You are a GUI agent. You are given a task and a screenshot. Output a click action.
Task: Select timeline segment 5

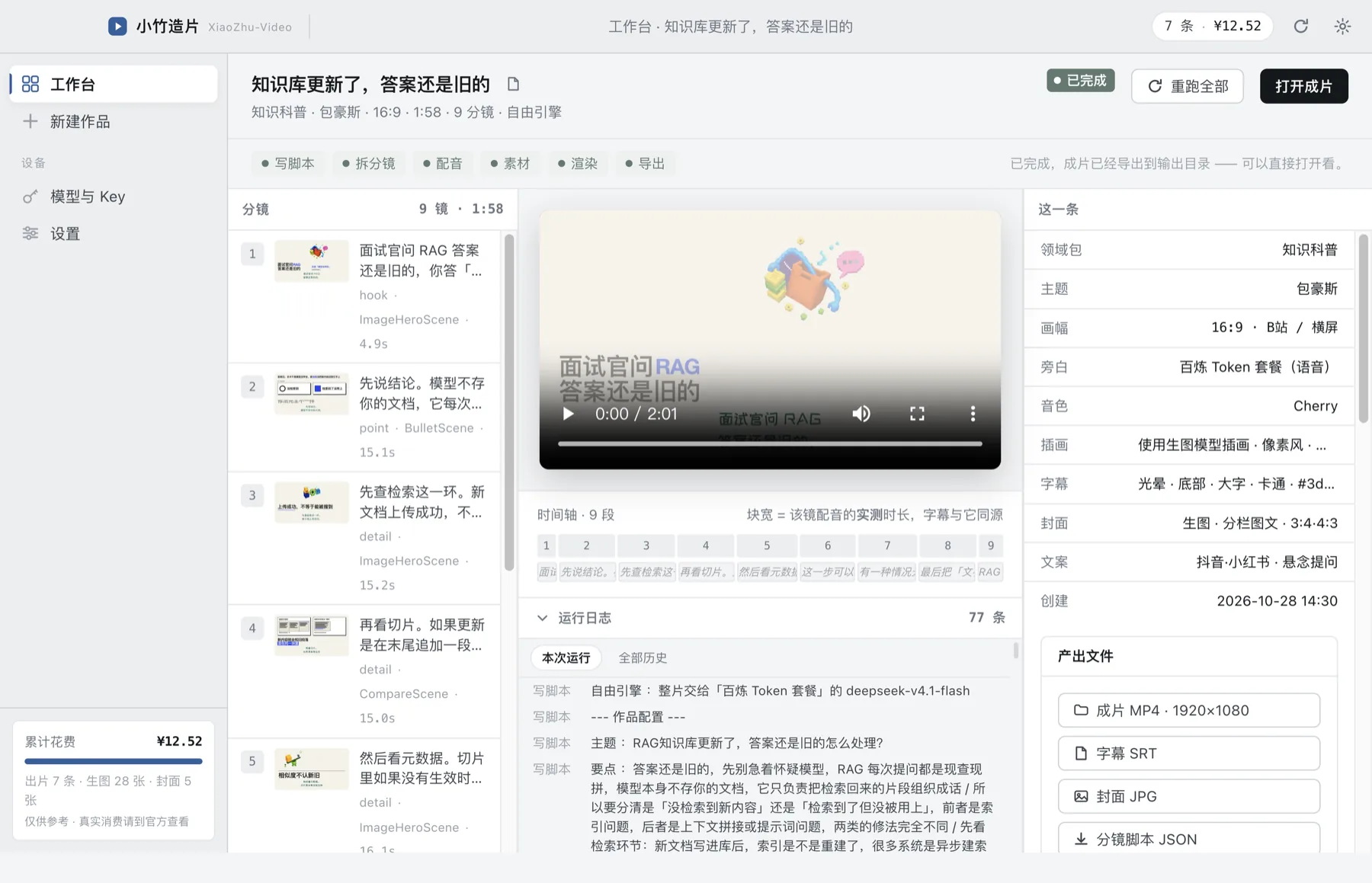(767, 545)
